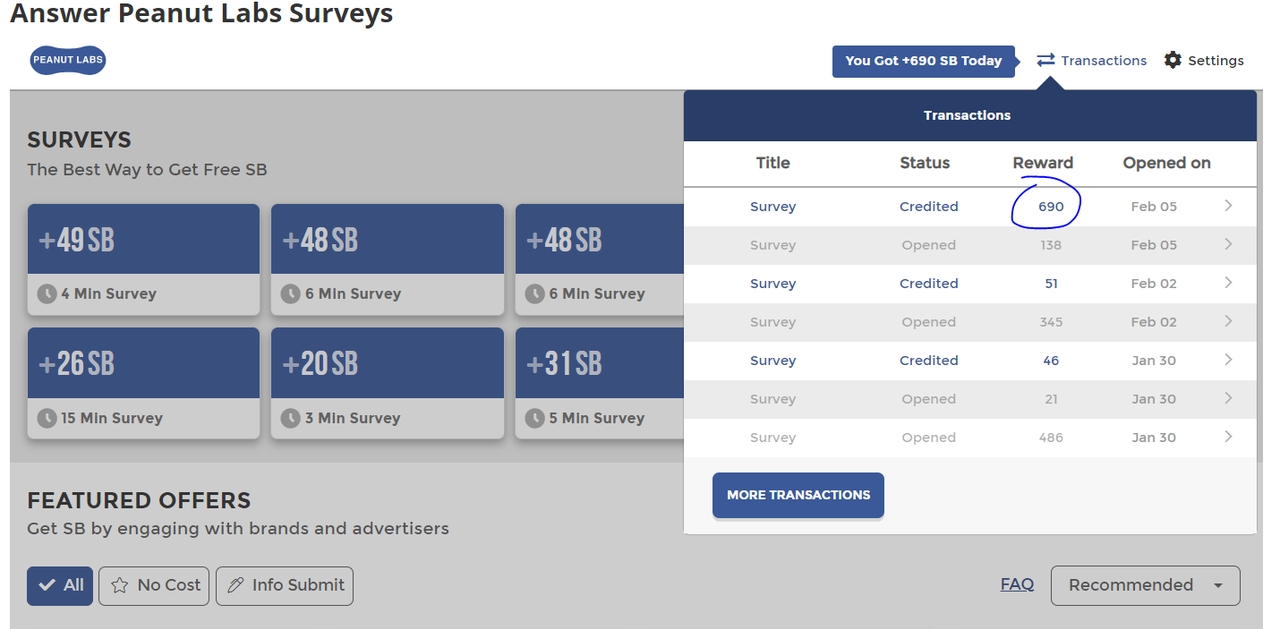Image resolution: width=1280 pixels, height=629 pixels.
Task: Click Credited status in the 51 row
Action: coord(929,283)
